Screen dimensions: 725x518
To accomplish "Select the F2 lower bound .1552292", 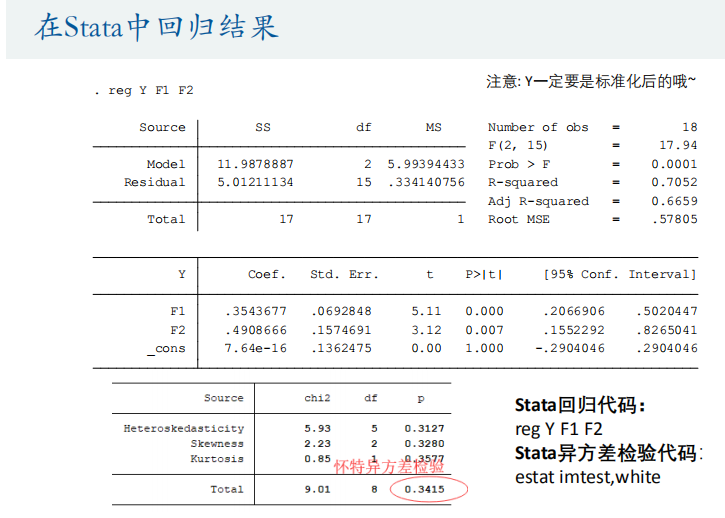I will 574,330.
